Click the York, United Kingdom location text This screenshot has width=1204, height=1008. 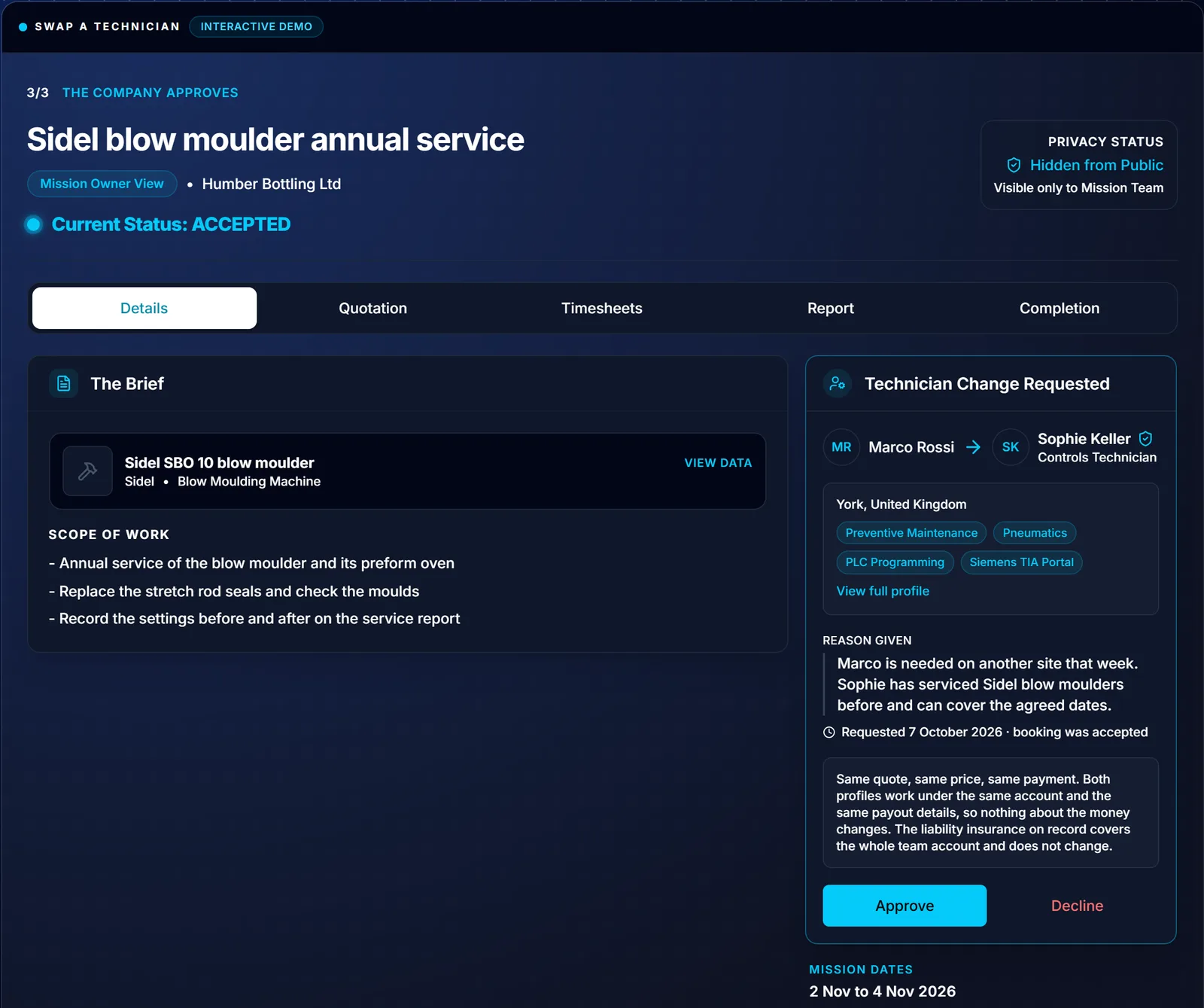901,504
